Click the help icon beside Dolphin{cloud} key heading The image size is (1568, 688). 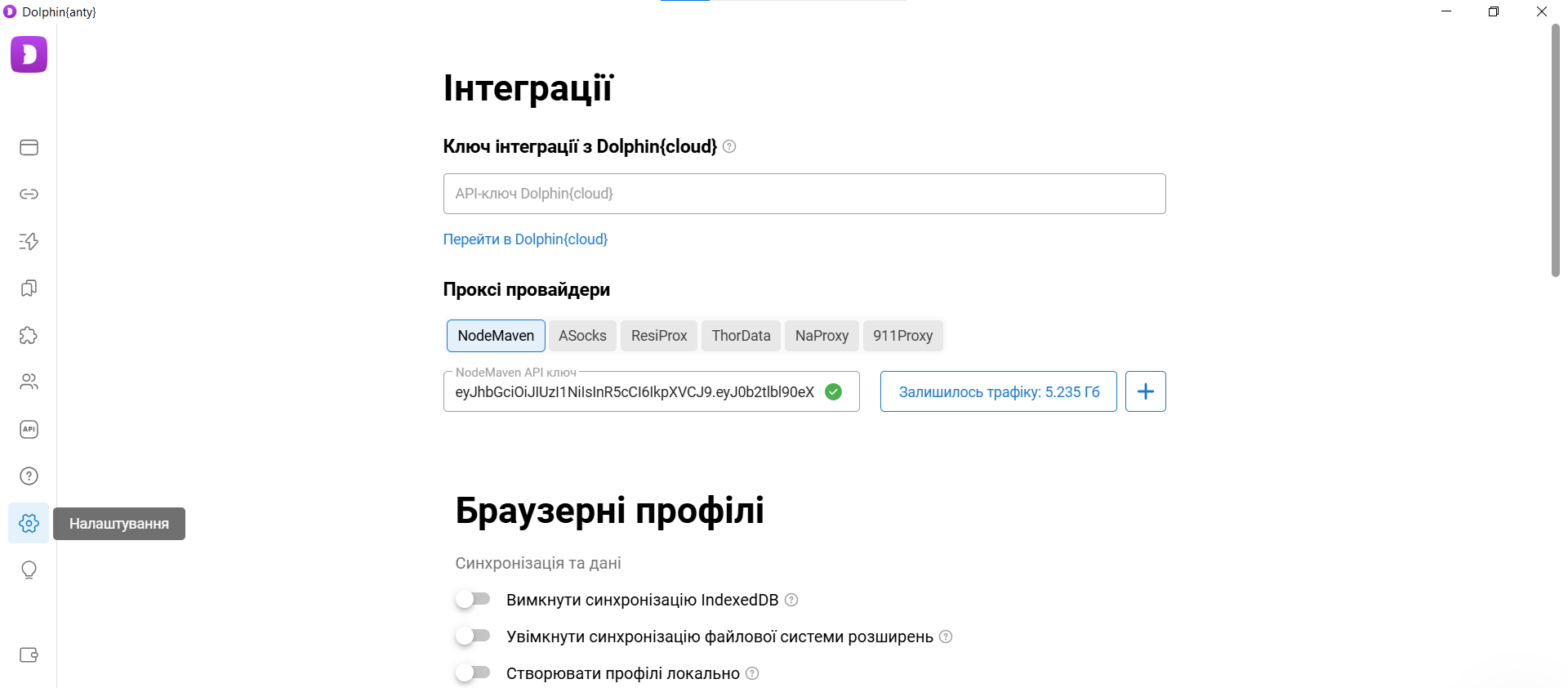coord(729,146)
